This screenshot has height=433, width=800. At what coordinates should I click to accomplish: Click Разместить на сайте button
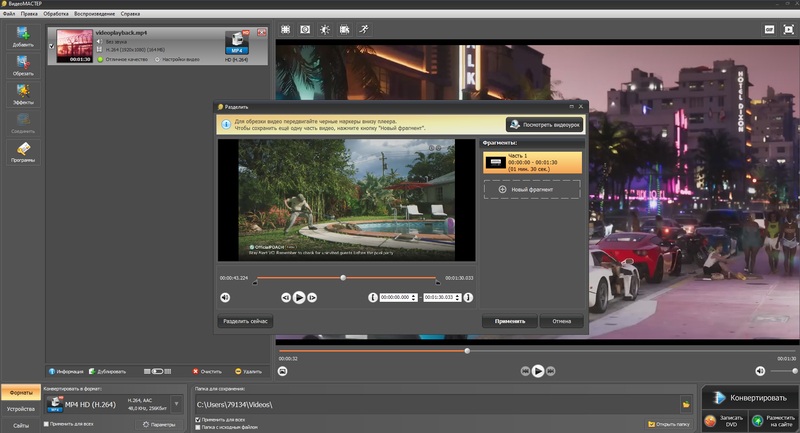(x=774, y=421)
